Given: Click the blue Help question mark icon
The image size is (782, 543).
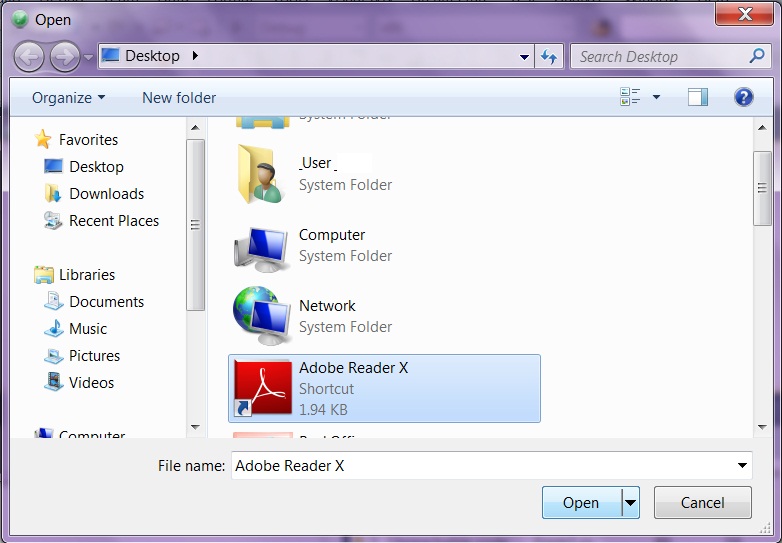Looking at the screenshot, I should pyautogui.click(x=743, y=97).
